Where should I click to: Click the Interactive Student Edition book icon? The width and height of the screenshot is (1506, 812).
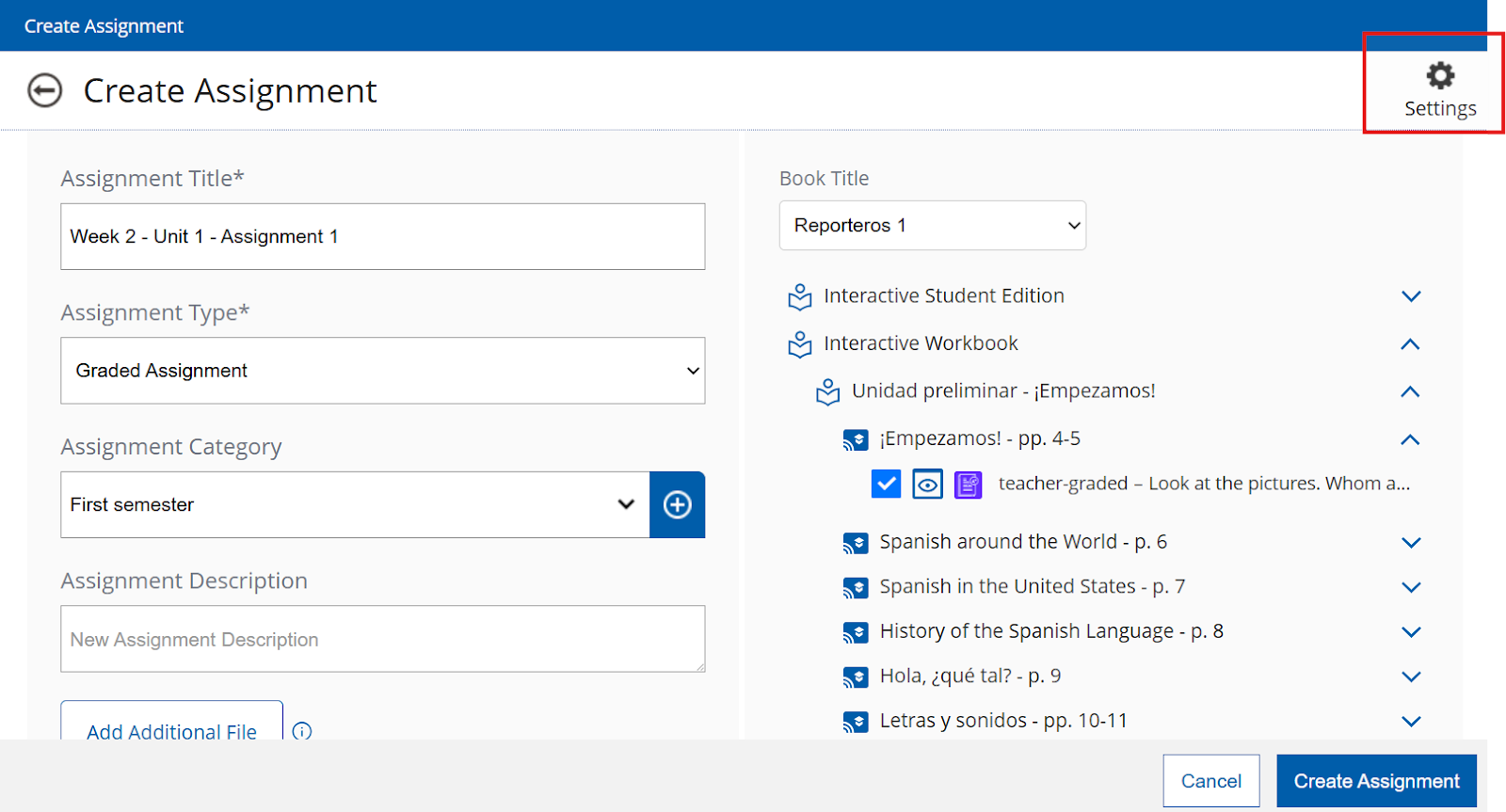pos(800,296)
